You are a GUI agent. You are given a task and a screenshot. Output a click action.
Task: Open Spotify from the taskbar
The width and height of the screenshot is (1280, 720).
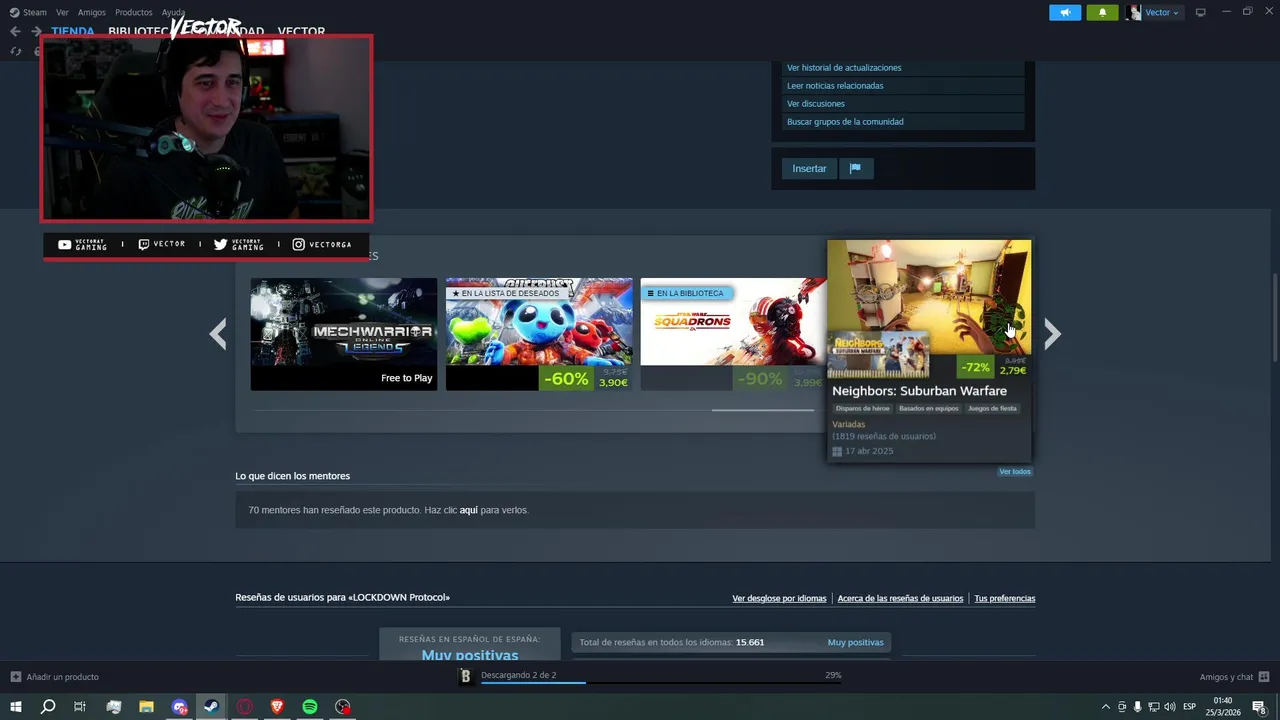pos(310,707)
